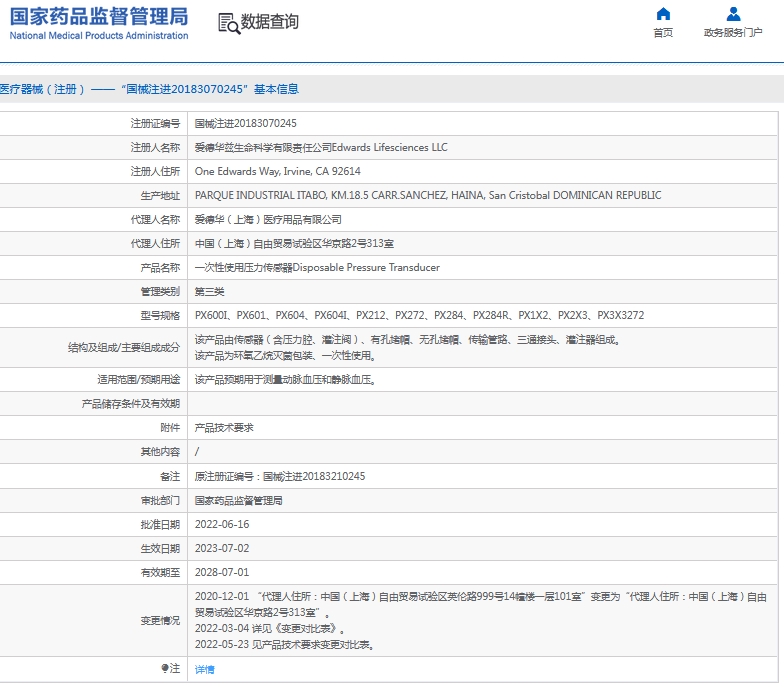Click the model list starting with PX600I
The width and height of the screenshot is (784, 687).
tap(420, 316)
